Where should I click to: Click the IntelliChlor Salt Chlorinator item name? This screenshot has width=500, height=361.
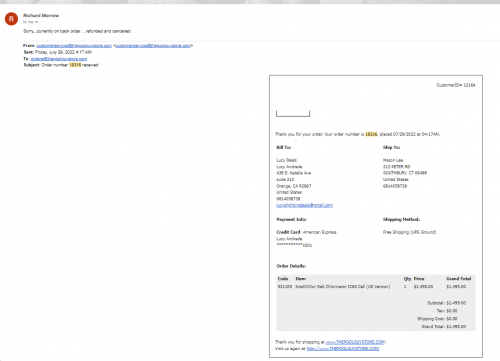(x=343, y=287)
